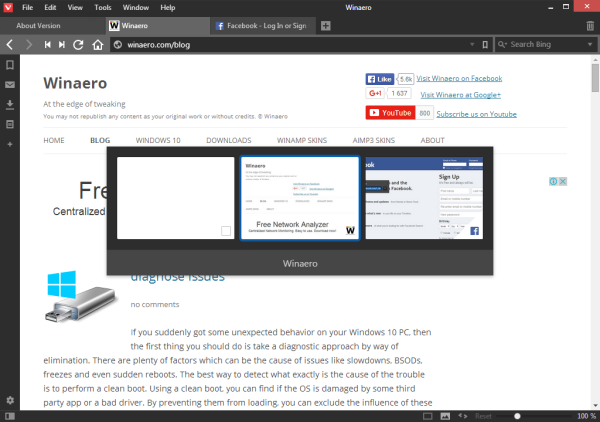
Task: Select Facebook thumbnail in tab switcher
Action: (424, 198)
